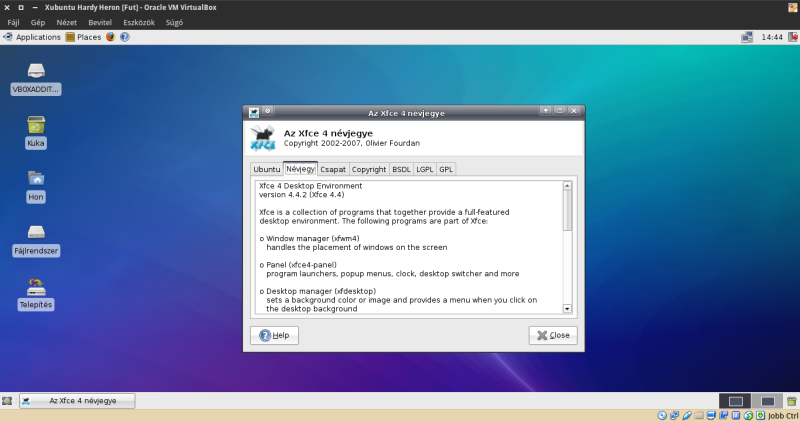The image size is (800, 422).
Task: Click the stick button in dialog titlebar
Action: [268, 111]
